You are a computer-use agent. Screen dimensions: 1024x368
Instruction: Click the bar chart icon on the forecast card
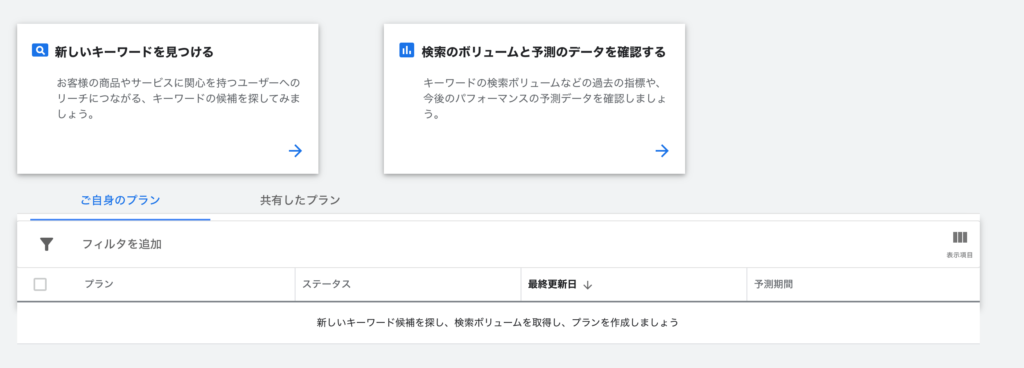pos(406,50)
